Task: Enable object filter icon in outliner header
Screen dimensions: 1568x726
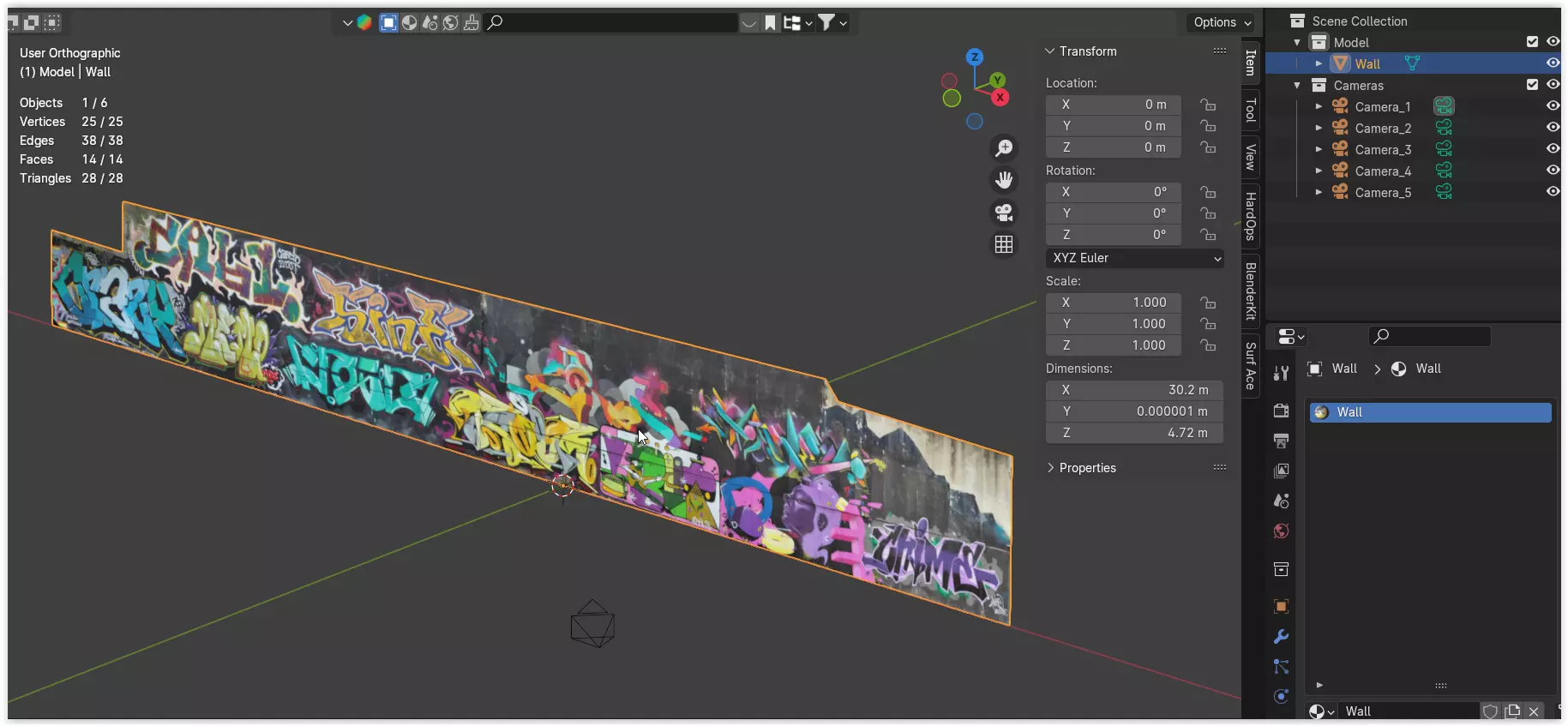Action: [x=388, y=22]
